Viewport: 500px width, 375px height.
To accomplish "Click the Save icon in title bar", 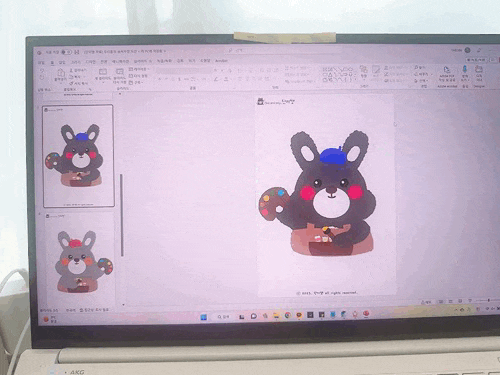I will (x=77, y=52).
